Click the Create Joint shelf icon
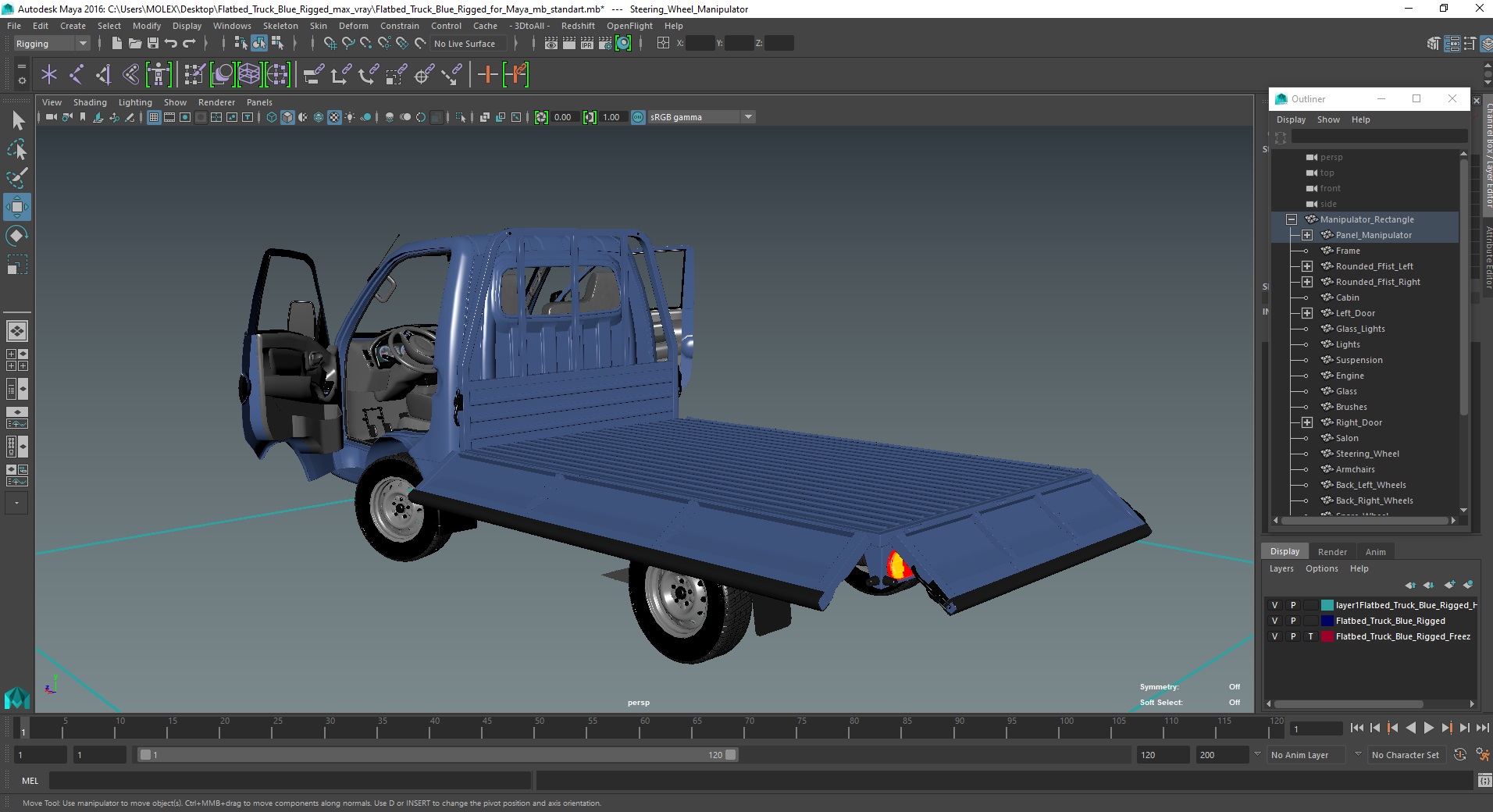The height and width of the screenshot is (812, 1493). [x=77, y=75]
